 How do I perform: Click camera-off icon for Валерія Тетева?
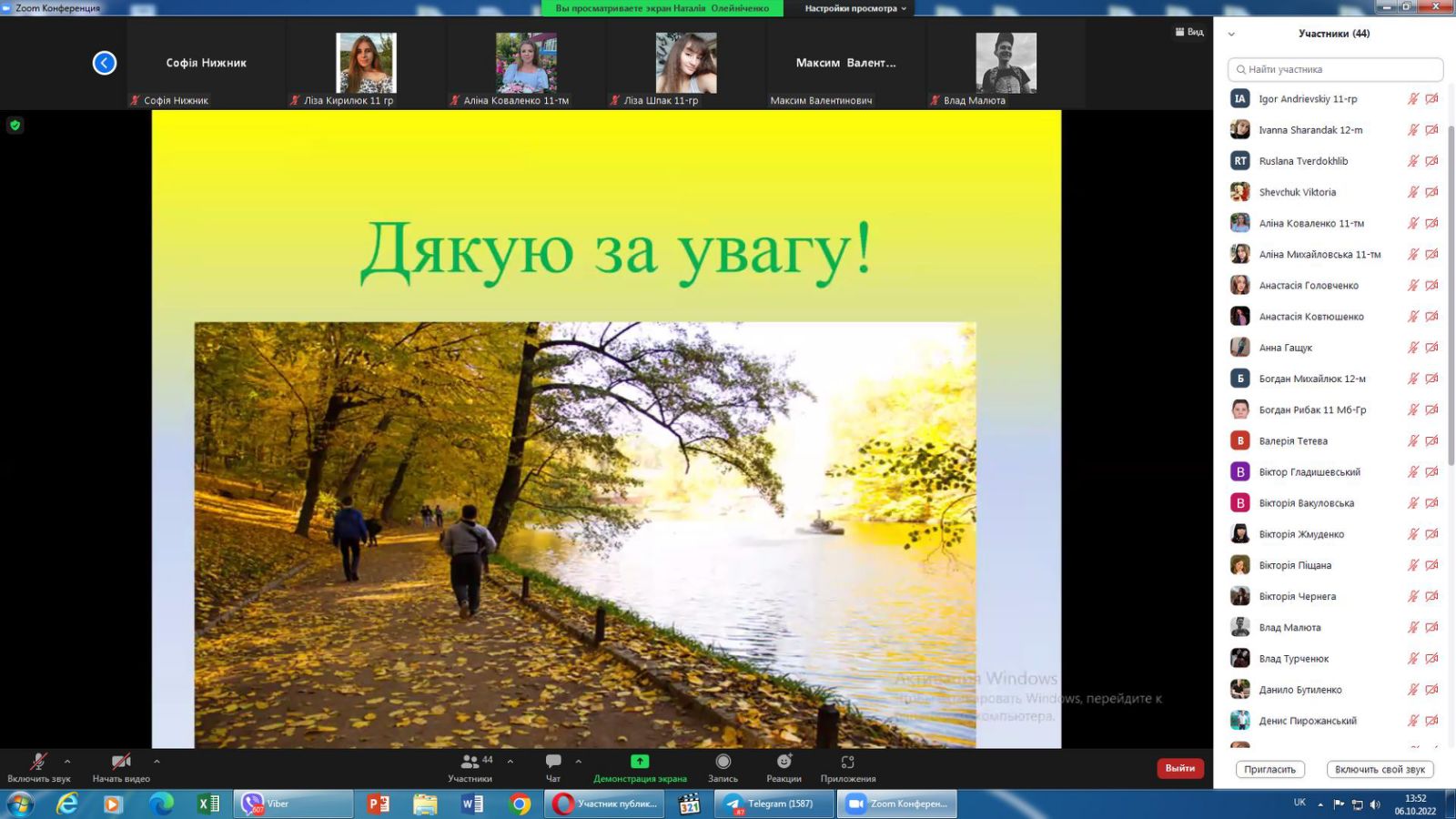pyautogui.click(x=1431, y=440)
